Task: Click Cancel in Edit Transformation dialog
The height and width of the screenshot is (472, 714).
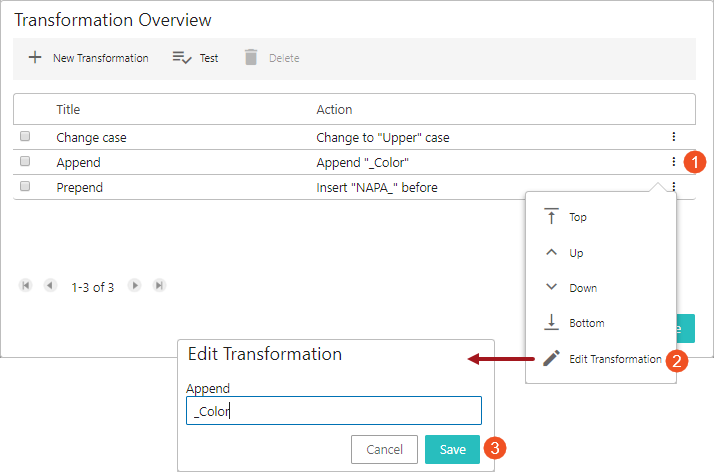Action: pos(384,449)
